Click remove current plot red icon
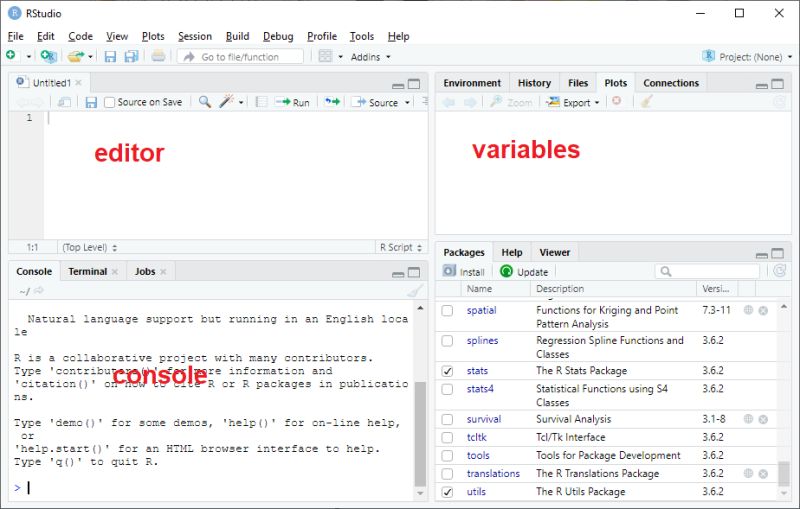The width and height of the screenshot is (800, 509). (x=617, y=101)
